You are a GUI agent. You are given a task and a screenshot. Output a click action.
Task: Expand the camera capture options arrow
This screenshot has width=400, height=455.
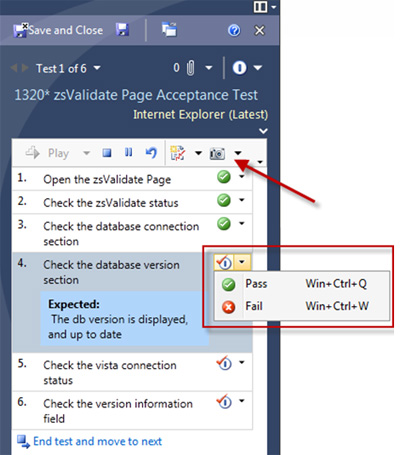(238, 153)
